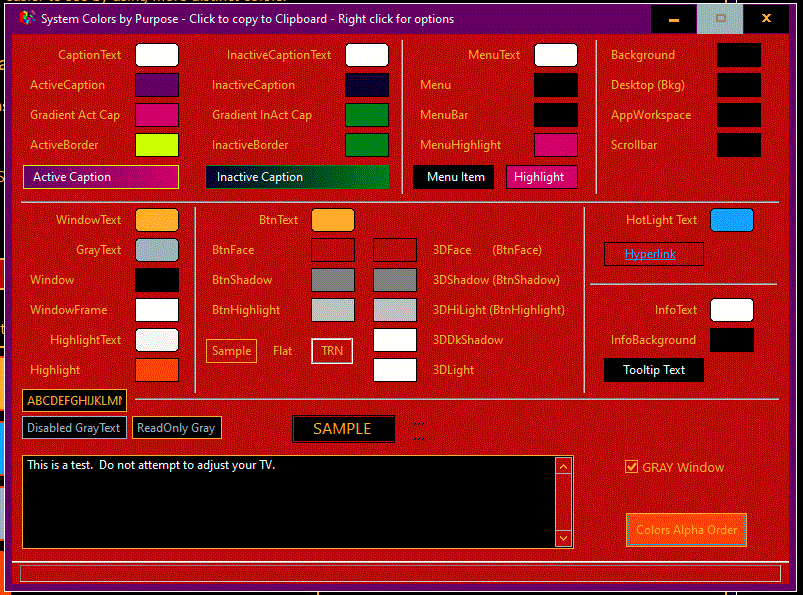Click the 3DHiLight swatch
The width and height of the screenshot is (803, 595).
click(x=395, y=310)
